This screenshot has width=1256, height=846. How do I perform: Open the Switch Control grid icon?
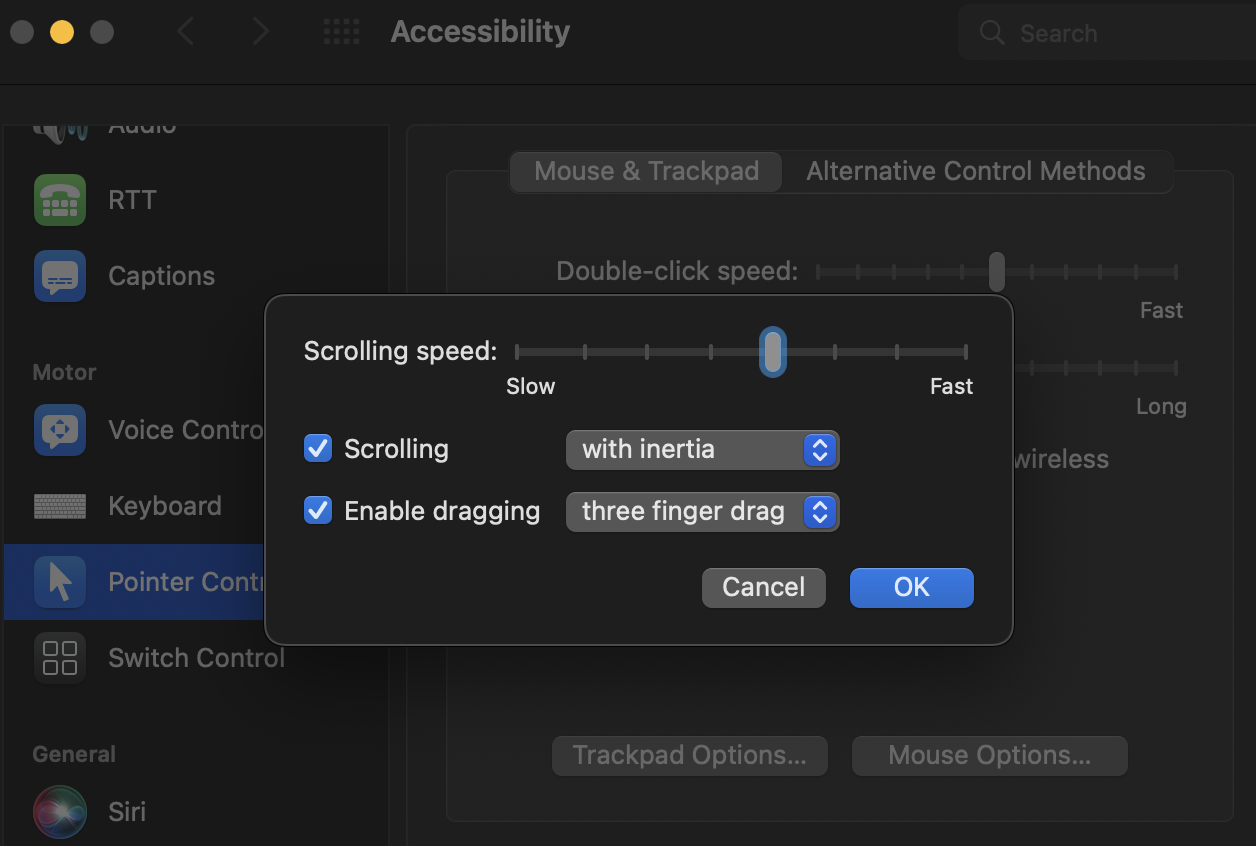click(x=60, y=658)
